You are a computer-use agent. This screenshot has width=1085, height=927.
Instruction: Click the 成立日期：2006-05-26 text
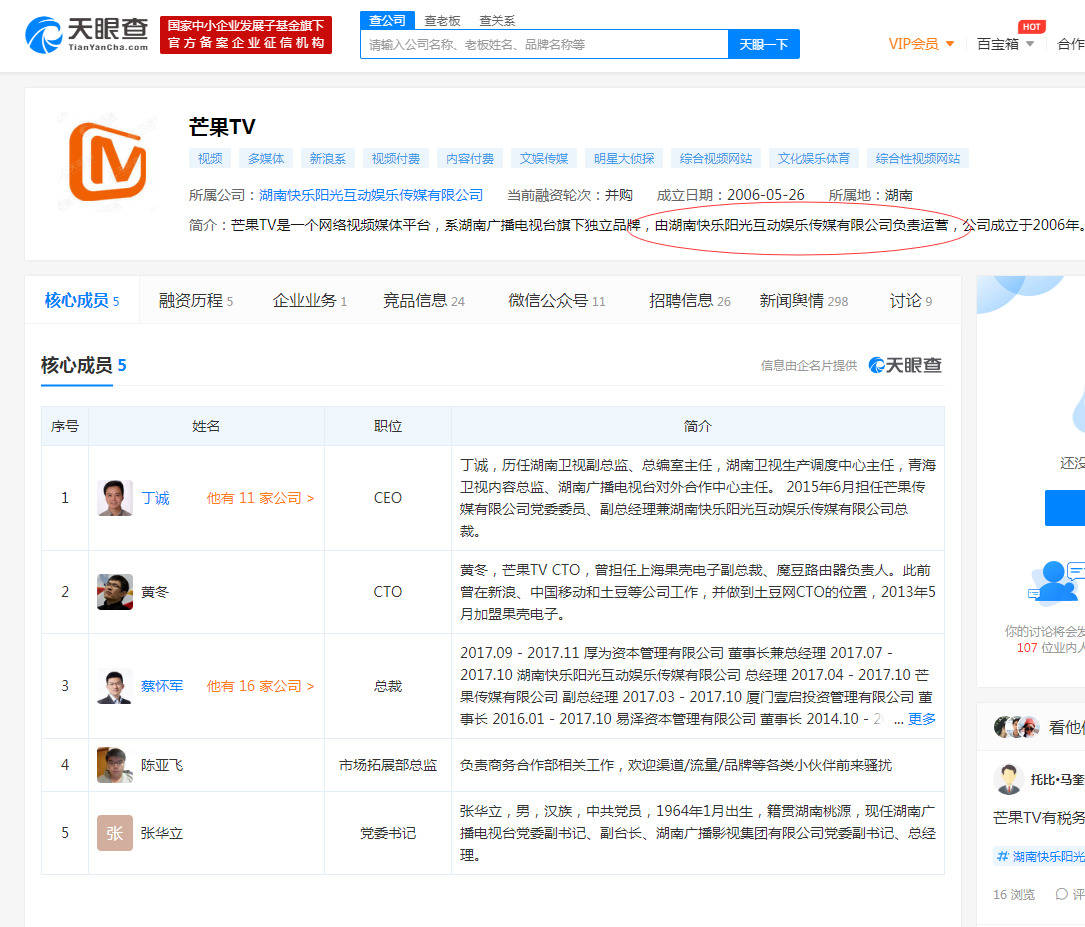(x=730, y=195)
